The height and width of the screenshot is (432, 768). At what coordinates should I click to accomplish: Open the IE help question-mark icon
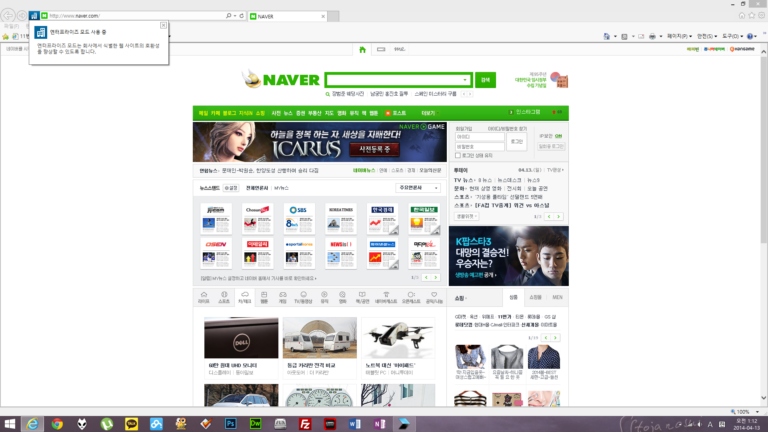coord(750,36)
